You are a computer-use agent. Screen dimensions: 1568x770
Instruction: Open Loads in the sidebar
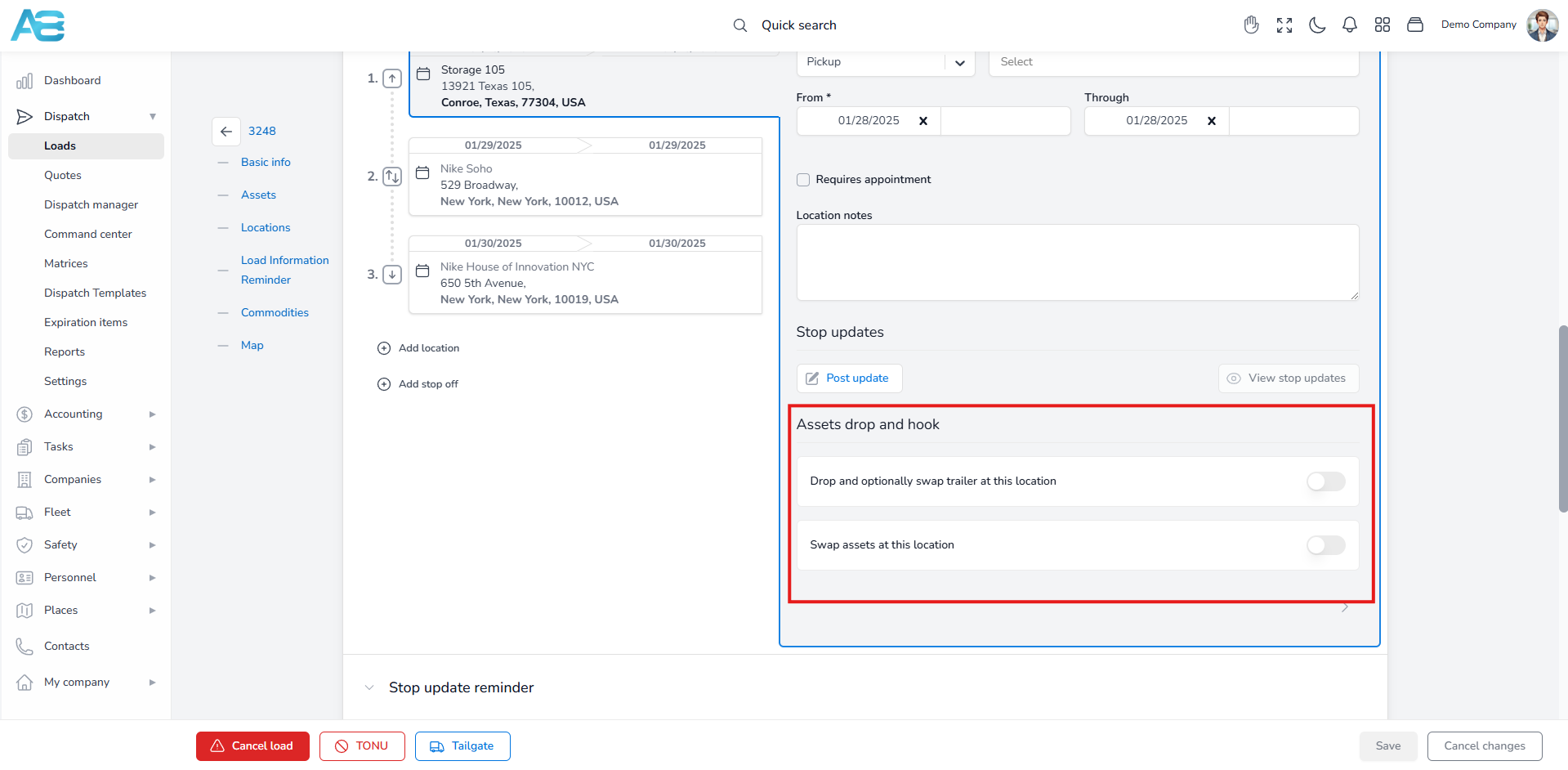86,146
